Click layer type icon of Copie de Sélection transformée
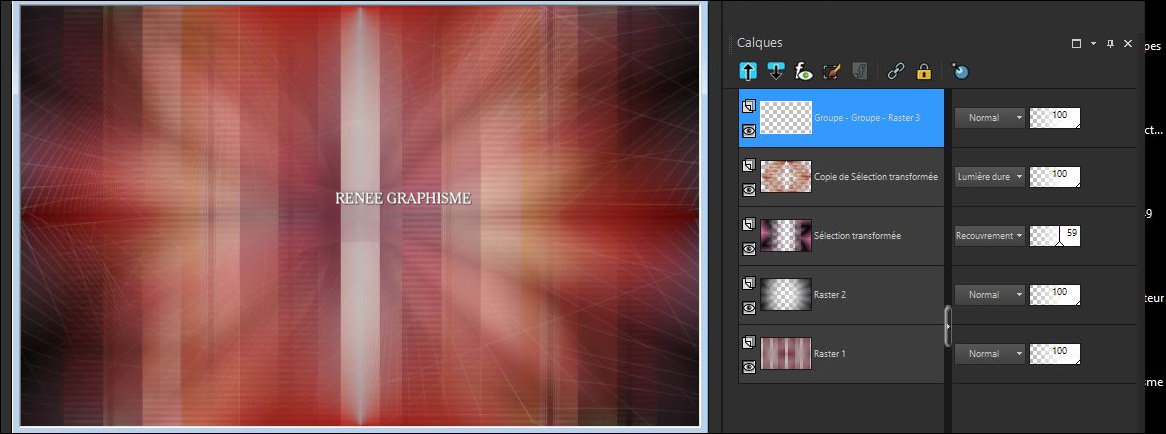 point(749,165)
